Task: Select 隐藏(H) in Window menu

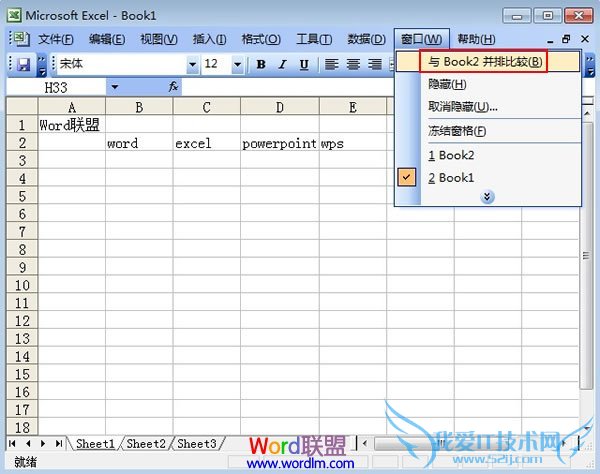Action: click(488, 84)
